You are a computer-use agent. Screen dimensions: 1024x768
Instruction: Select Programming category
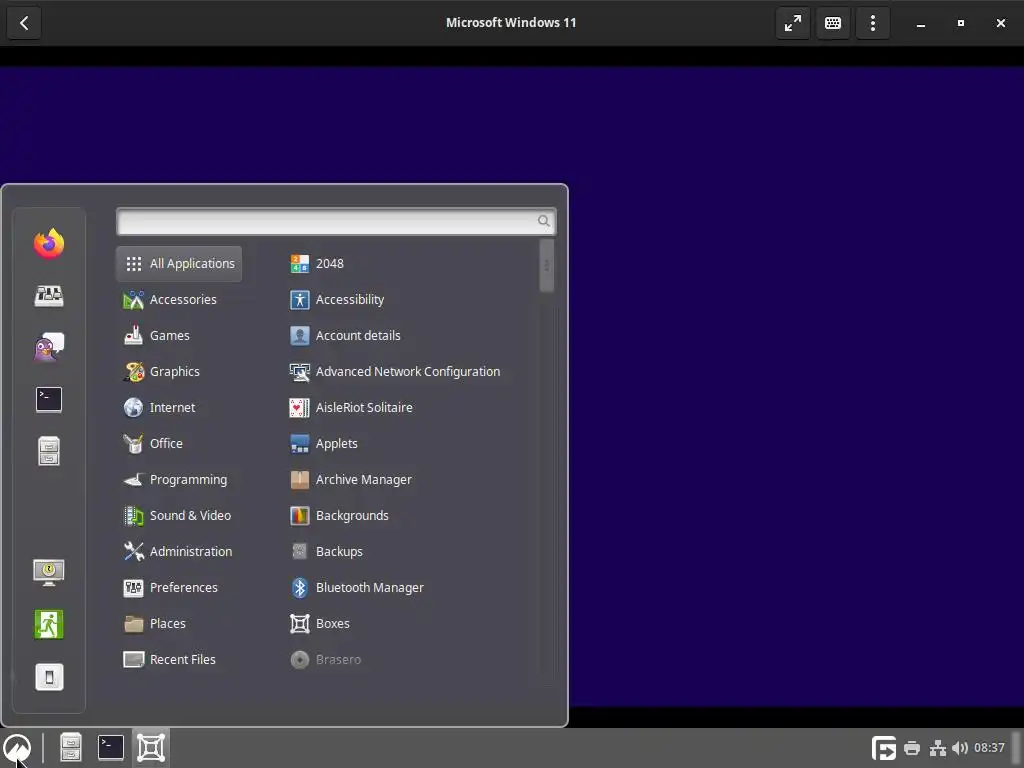(179, 479)
